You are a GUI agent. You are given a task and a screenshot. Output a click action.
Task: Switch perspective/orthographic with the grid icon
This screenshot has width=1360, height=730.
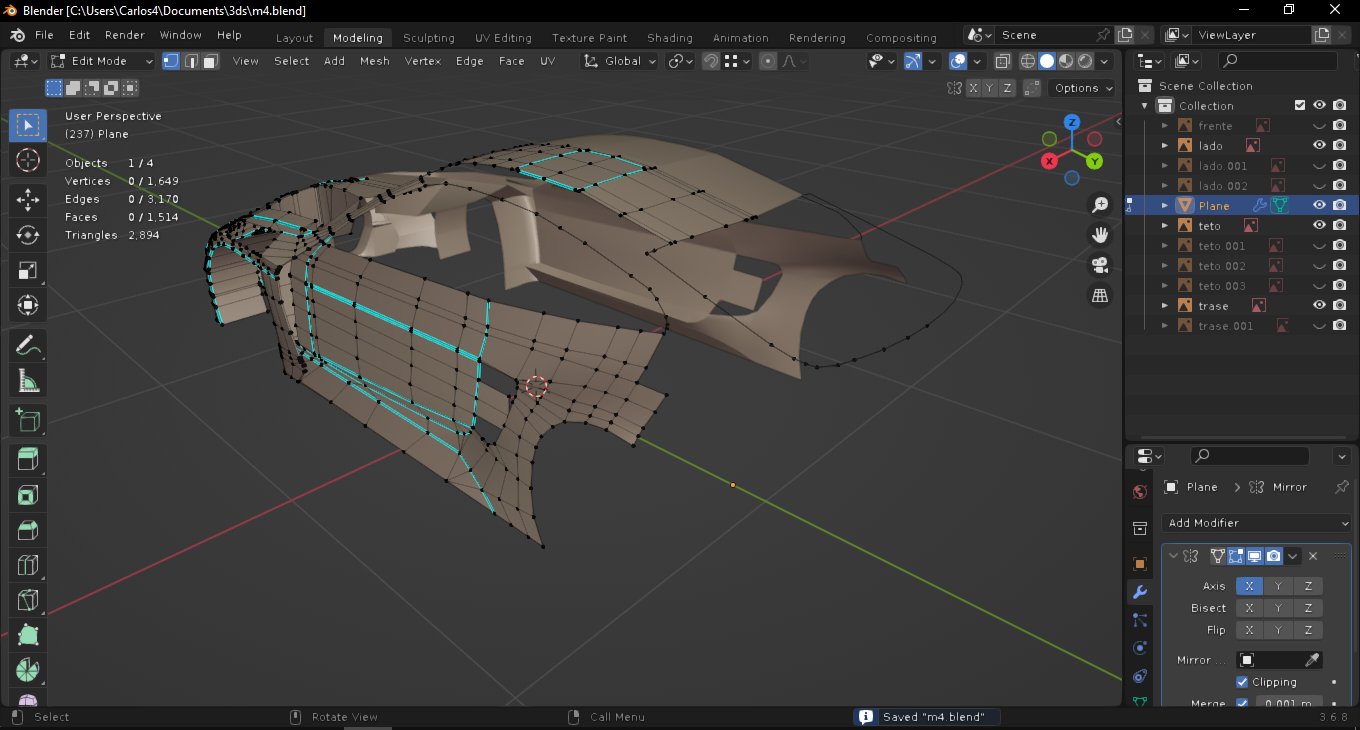click(x=1100, y=295)
